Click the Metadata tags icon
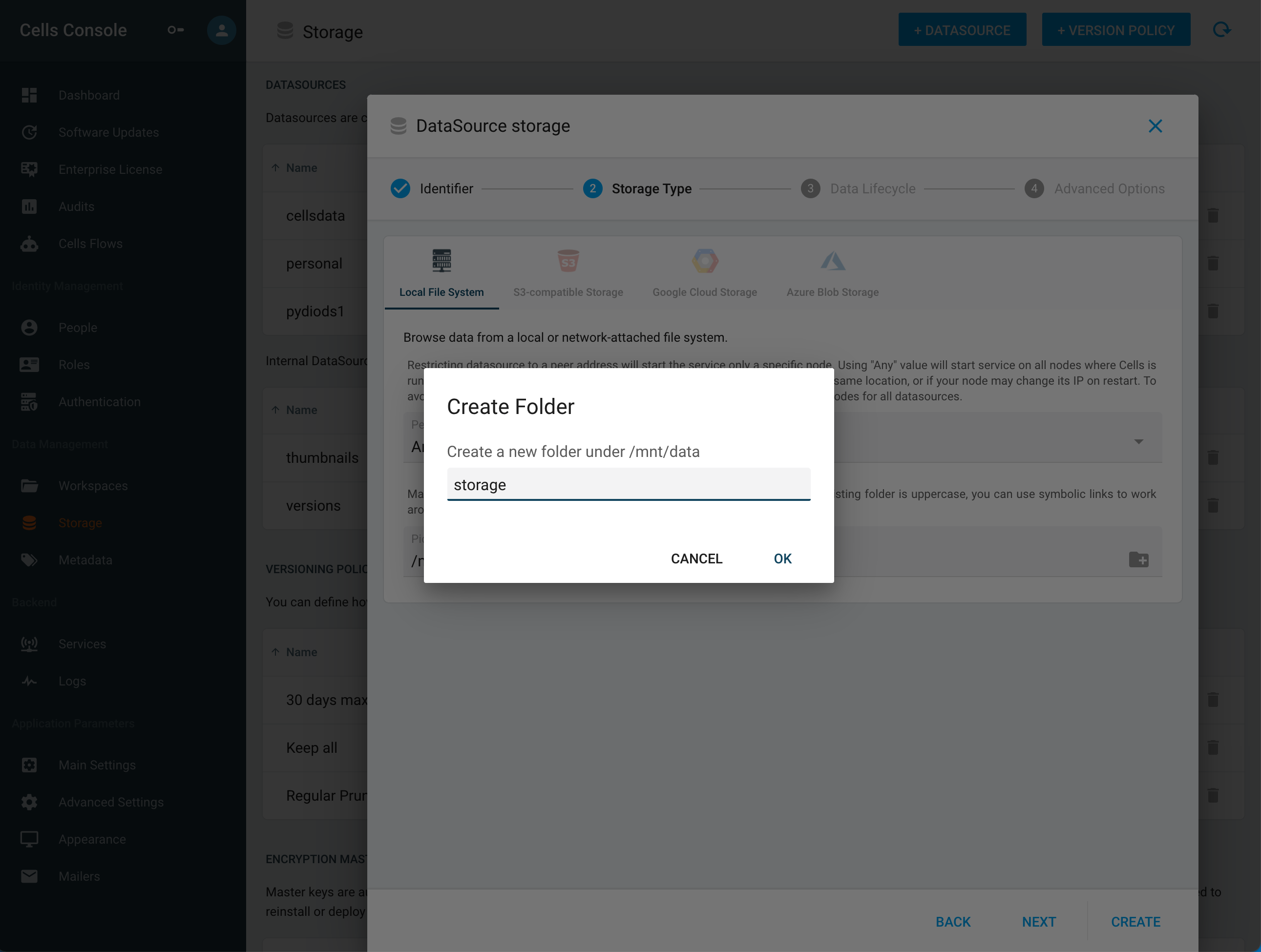 (29, 560)
